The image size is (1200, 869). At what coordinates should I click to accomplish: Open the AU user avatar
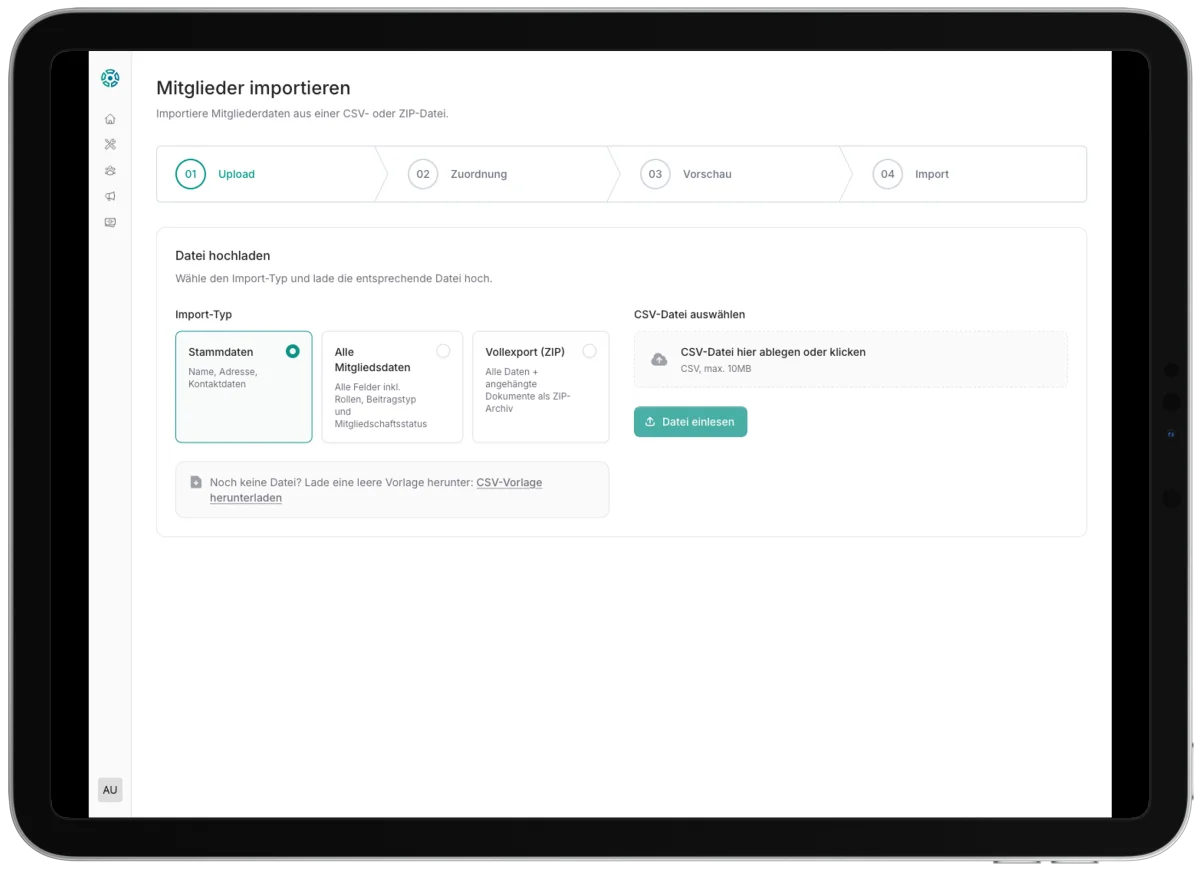click(x=110, y=789)
